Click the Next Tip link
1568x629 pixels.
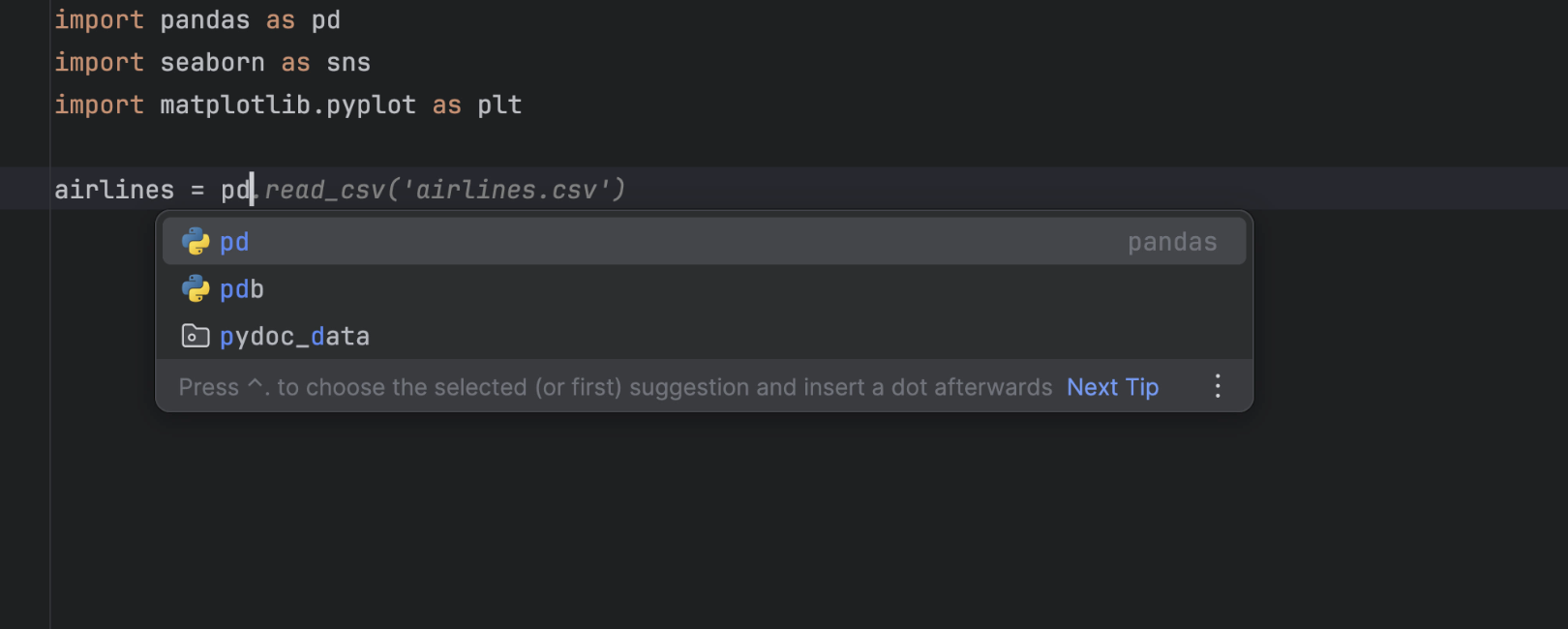[x=1112, y=387]
